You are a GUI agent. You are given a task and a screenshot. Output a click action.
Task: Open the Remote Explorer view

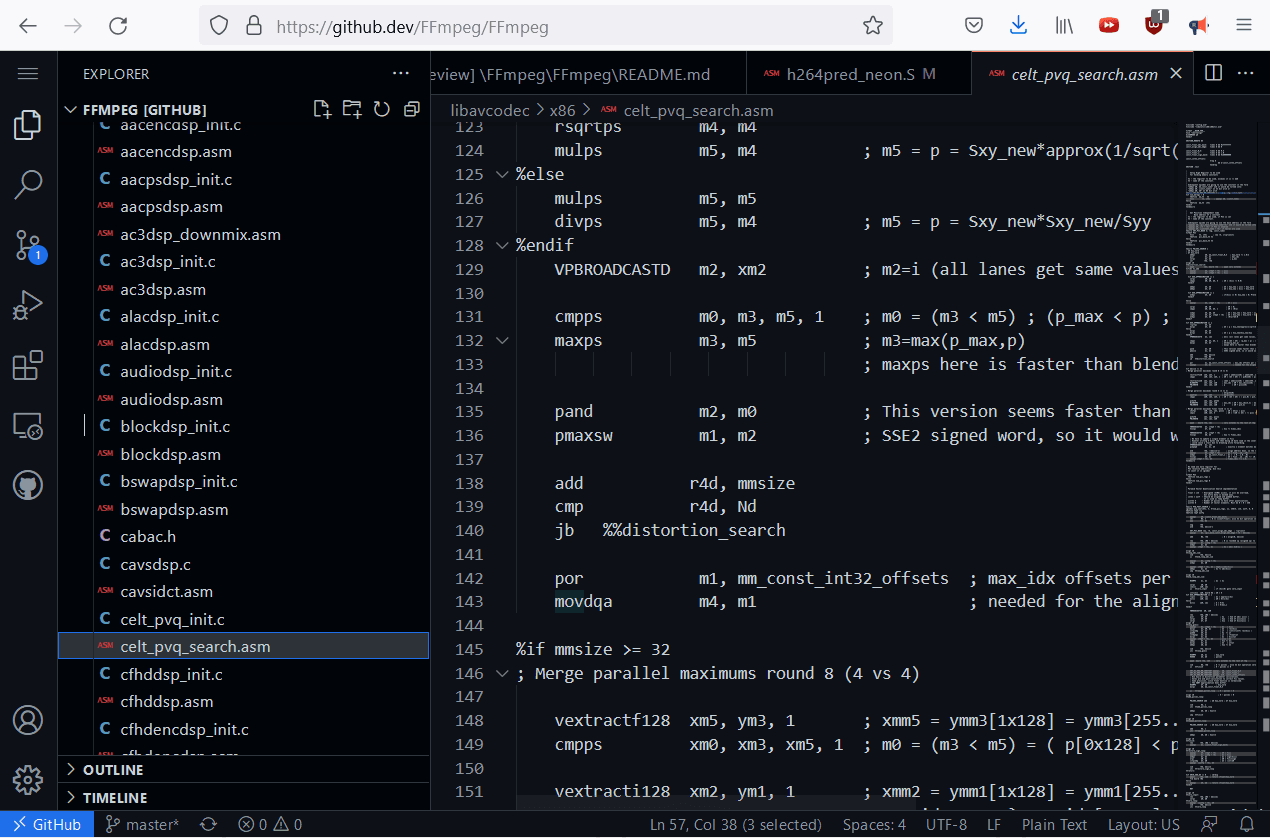pyautogui.click(x=28, y=427)
